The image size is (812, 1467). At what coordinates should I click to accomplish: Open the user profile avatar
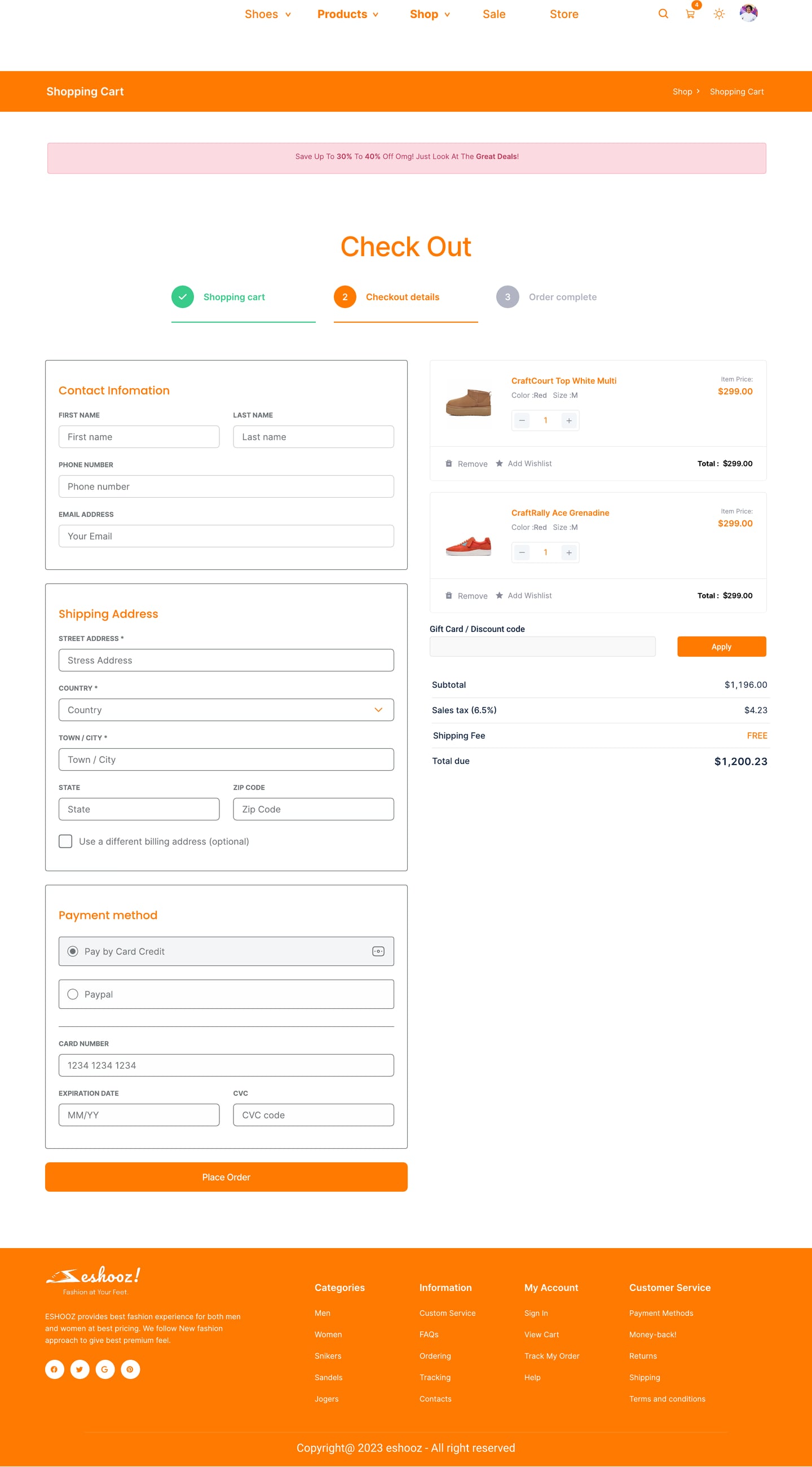tap(748, 12)
